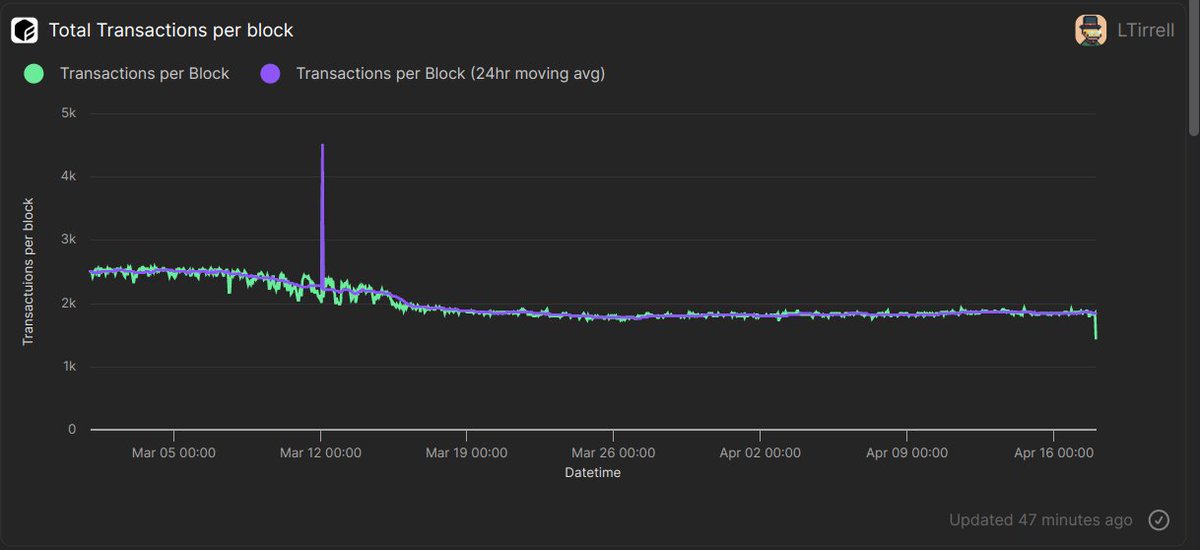
Task: Click the 4k y-axis tick label
Action: (x=69, y=176)
